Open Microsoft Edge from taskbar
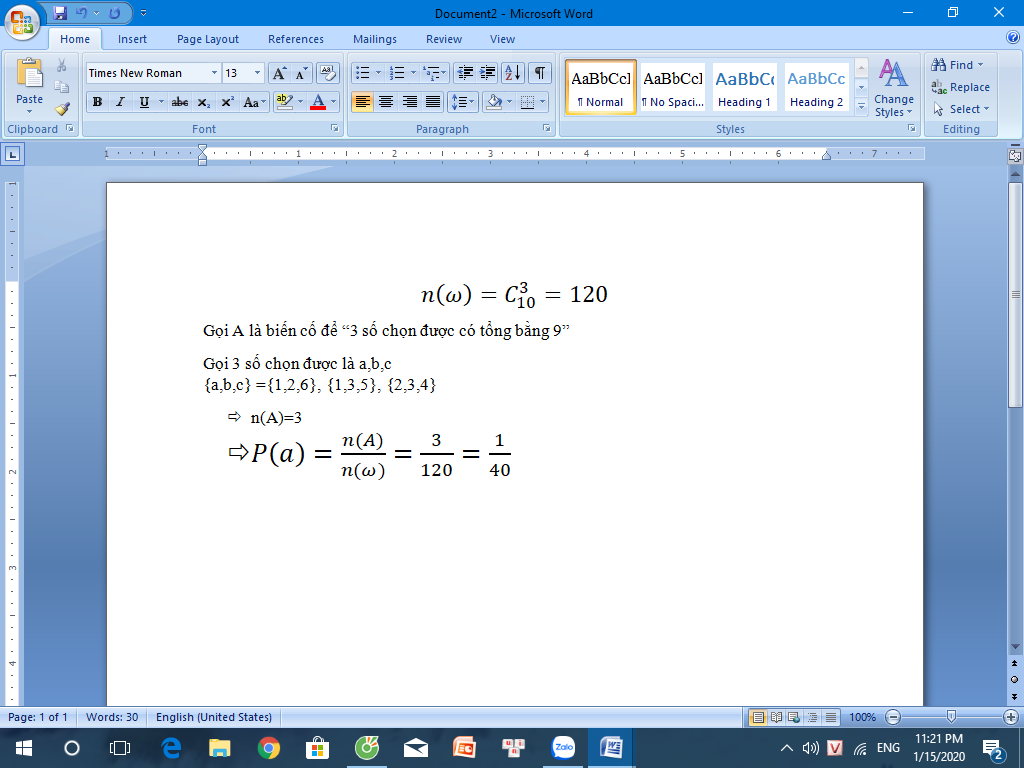Viewport: 1024px width, 768px height. tap(171, 748)
